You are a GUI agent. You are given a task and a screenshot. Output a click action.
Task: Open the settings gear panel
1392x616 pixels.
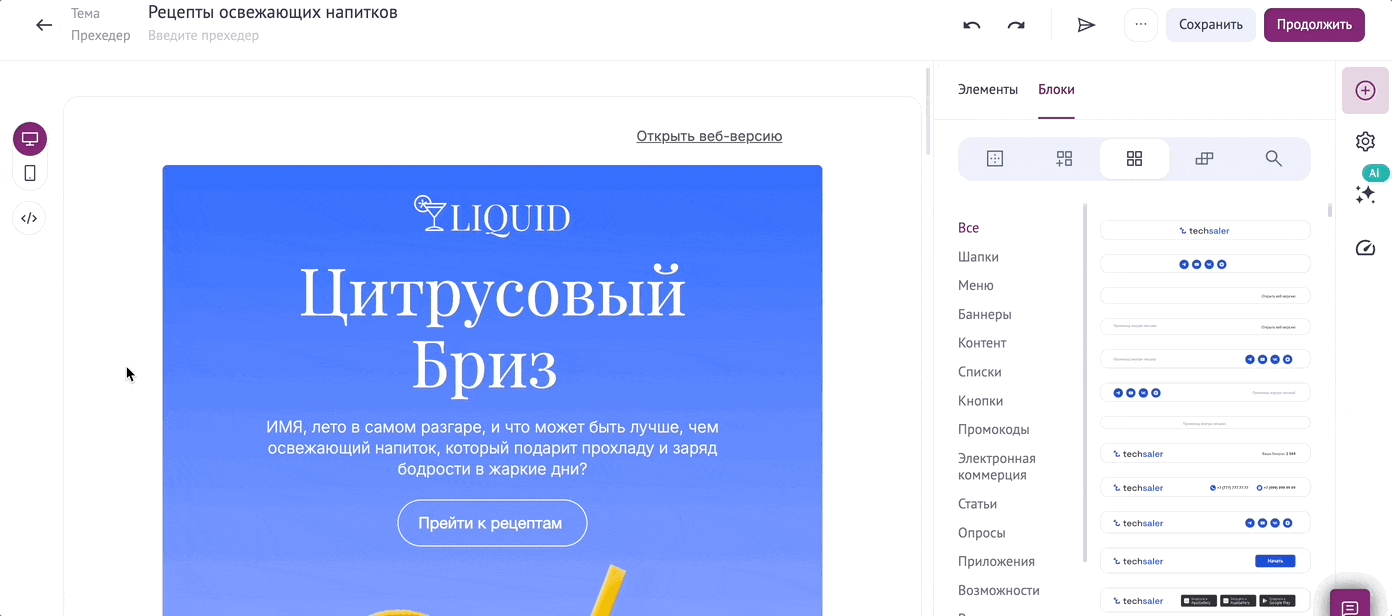click(x=1365, y=141)
